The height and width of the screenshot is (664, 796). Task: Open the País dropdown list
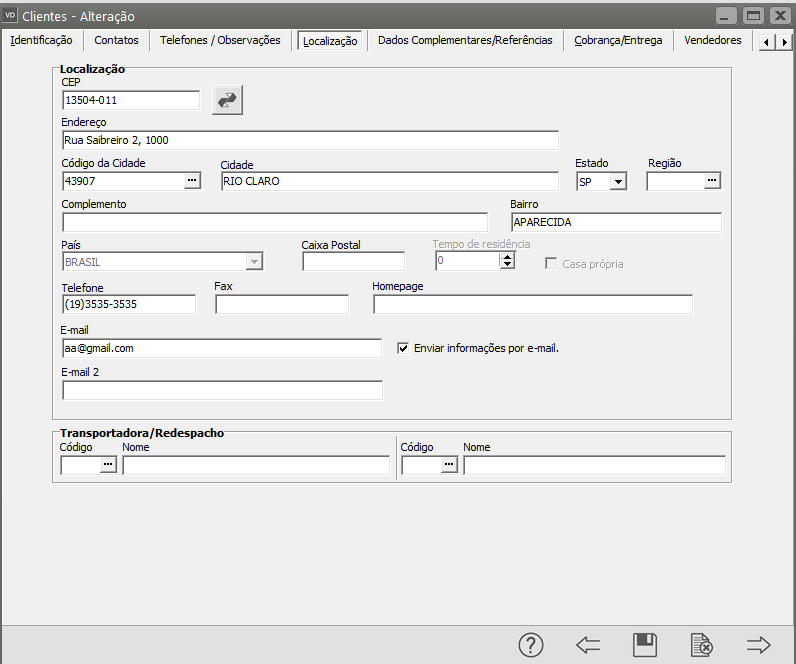pyautogui.click(x=255, y=262)
